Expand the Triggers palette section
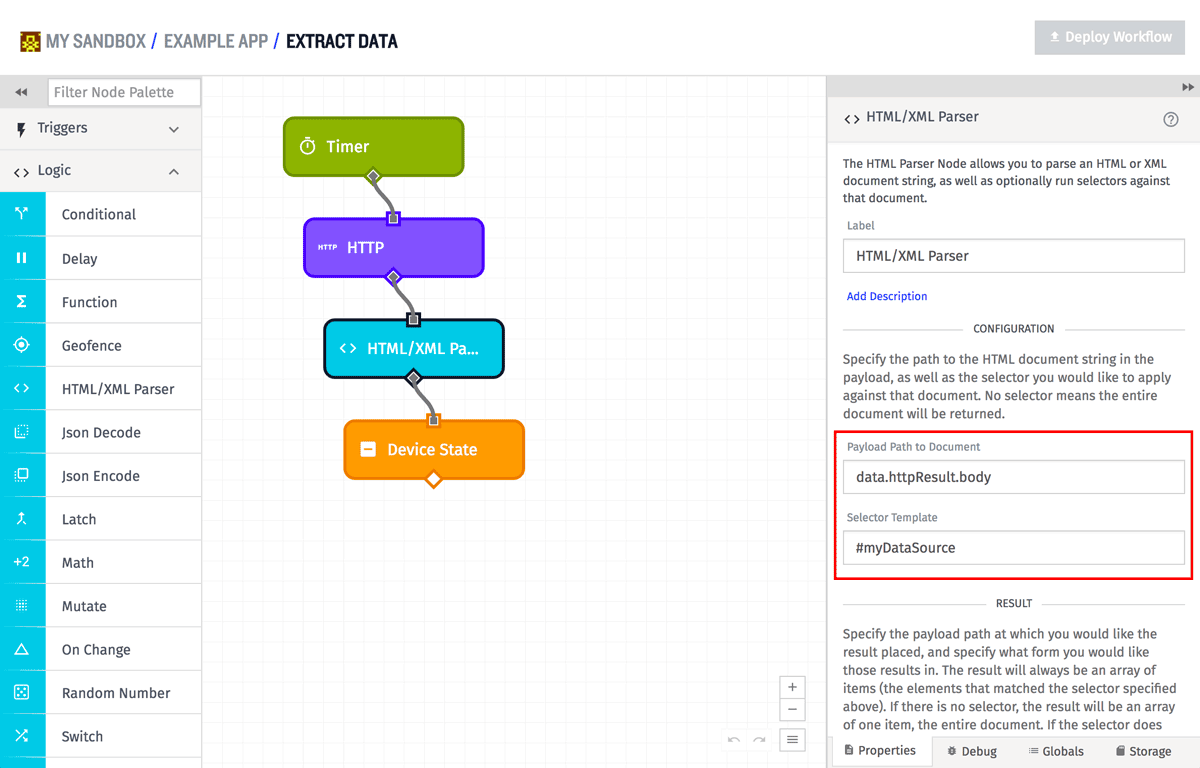This screenshot has height=768, width=1200. 100,128
